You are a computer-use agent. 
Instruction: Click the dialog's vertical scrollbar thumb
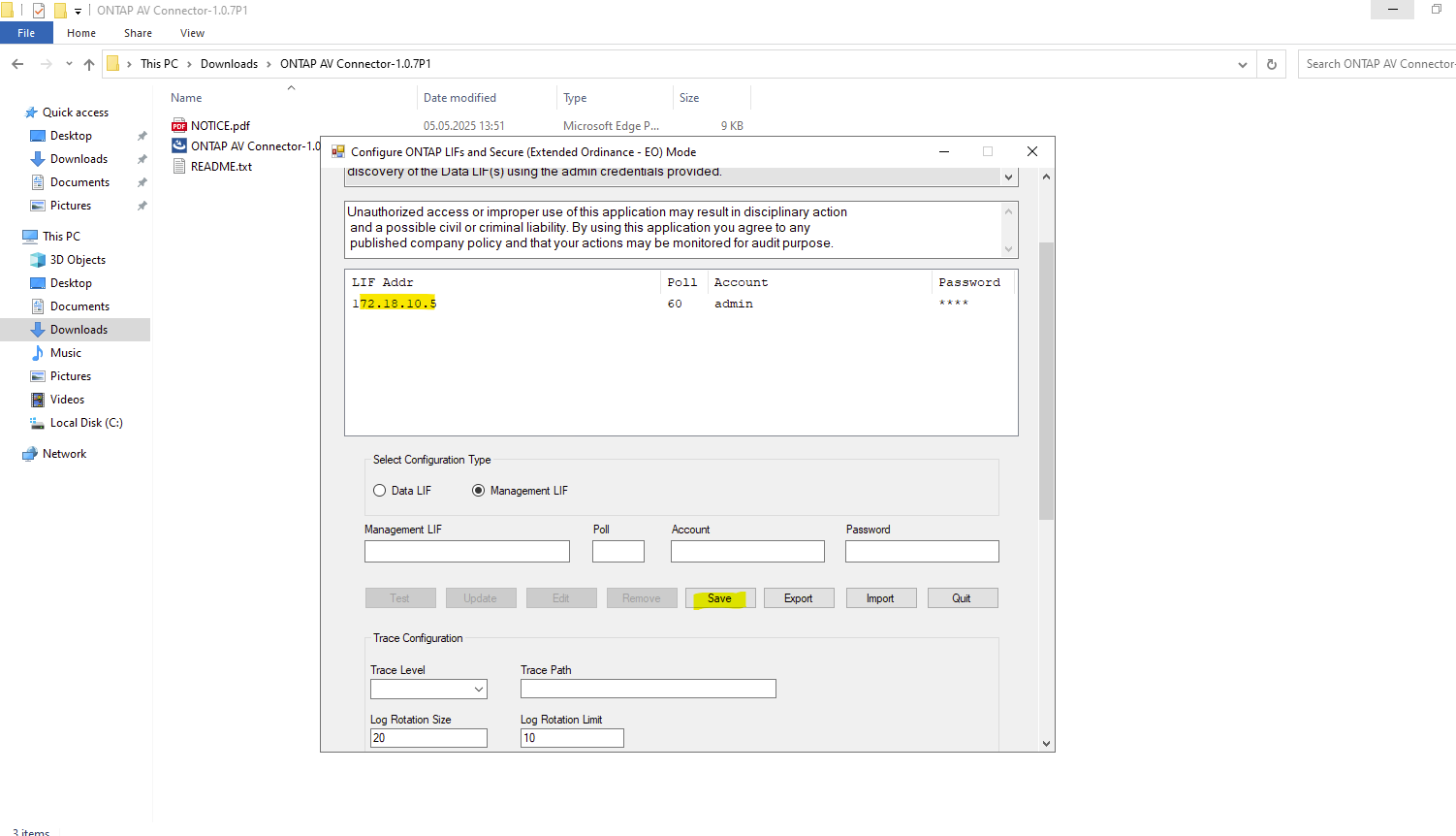tap(1046, 378)
